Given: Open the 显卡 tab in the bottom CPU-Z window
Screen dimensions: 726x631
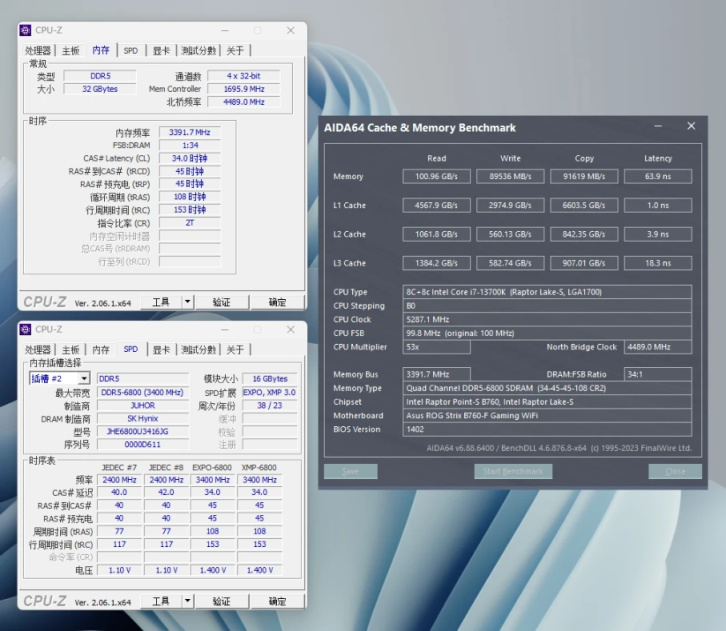Looking at the screenshot, I should 160,350.
